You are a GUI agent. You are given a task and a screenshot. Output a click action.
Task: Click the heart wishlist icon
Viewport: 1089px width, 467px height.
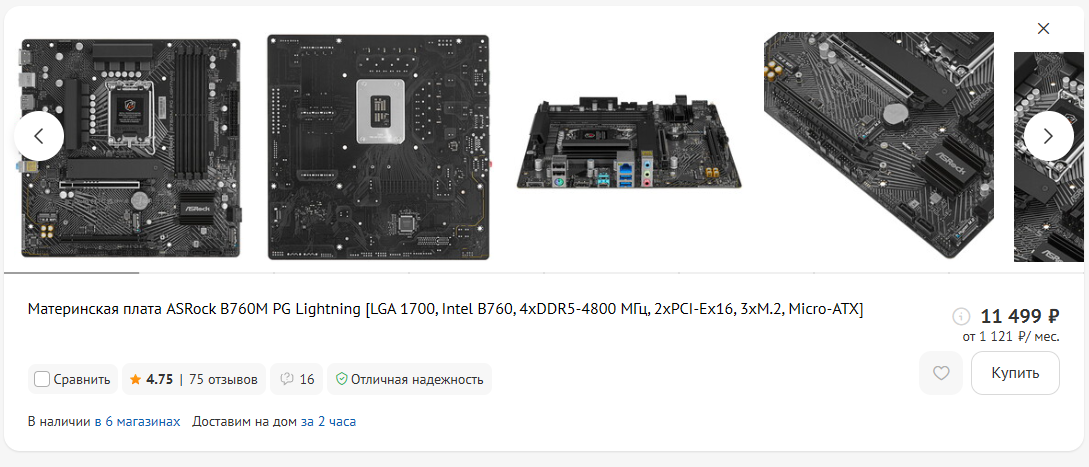click(941, 373)
